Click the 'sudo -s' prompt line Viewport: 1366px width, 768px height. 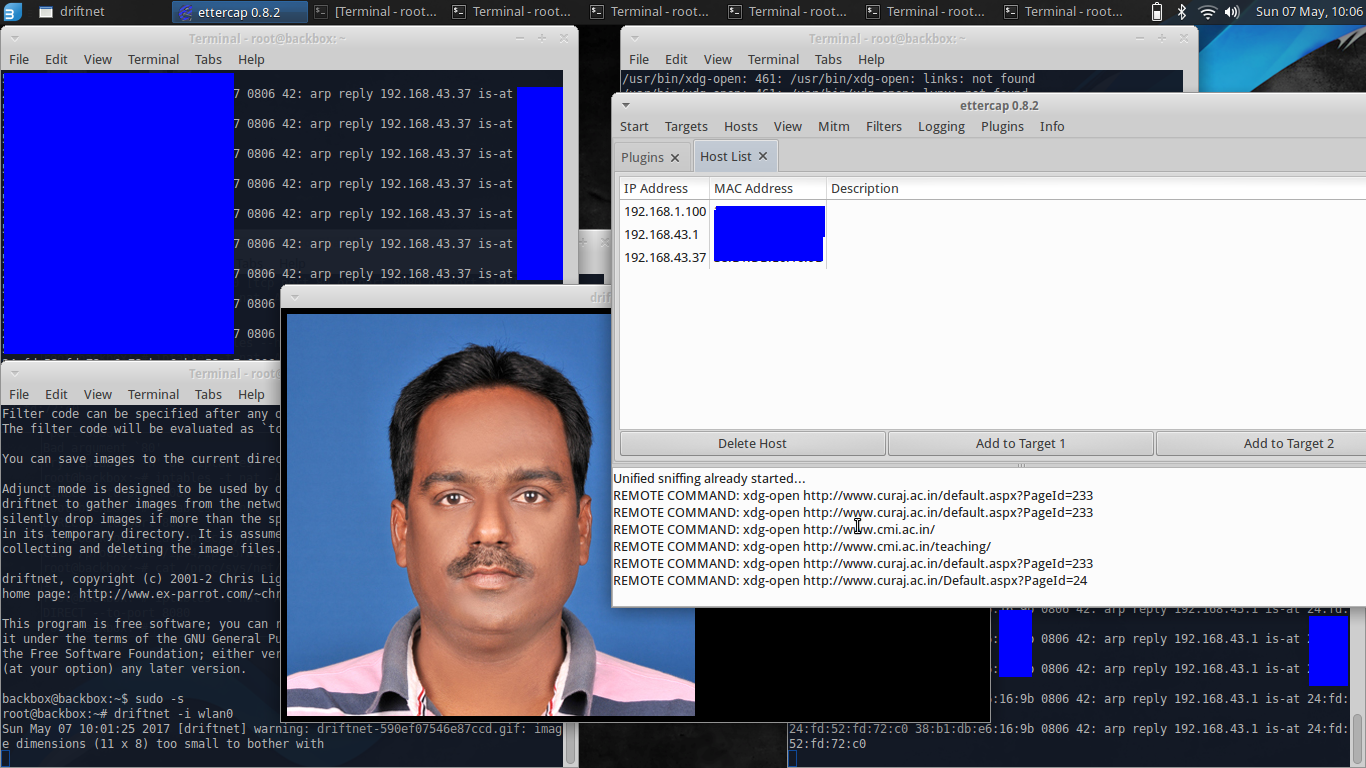point(93,699)
